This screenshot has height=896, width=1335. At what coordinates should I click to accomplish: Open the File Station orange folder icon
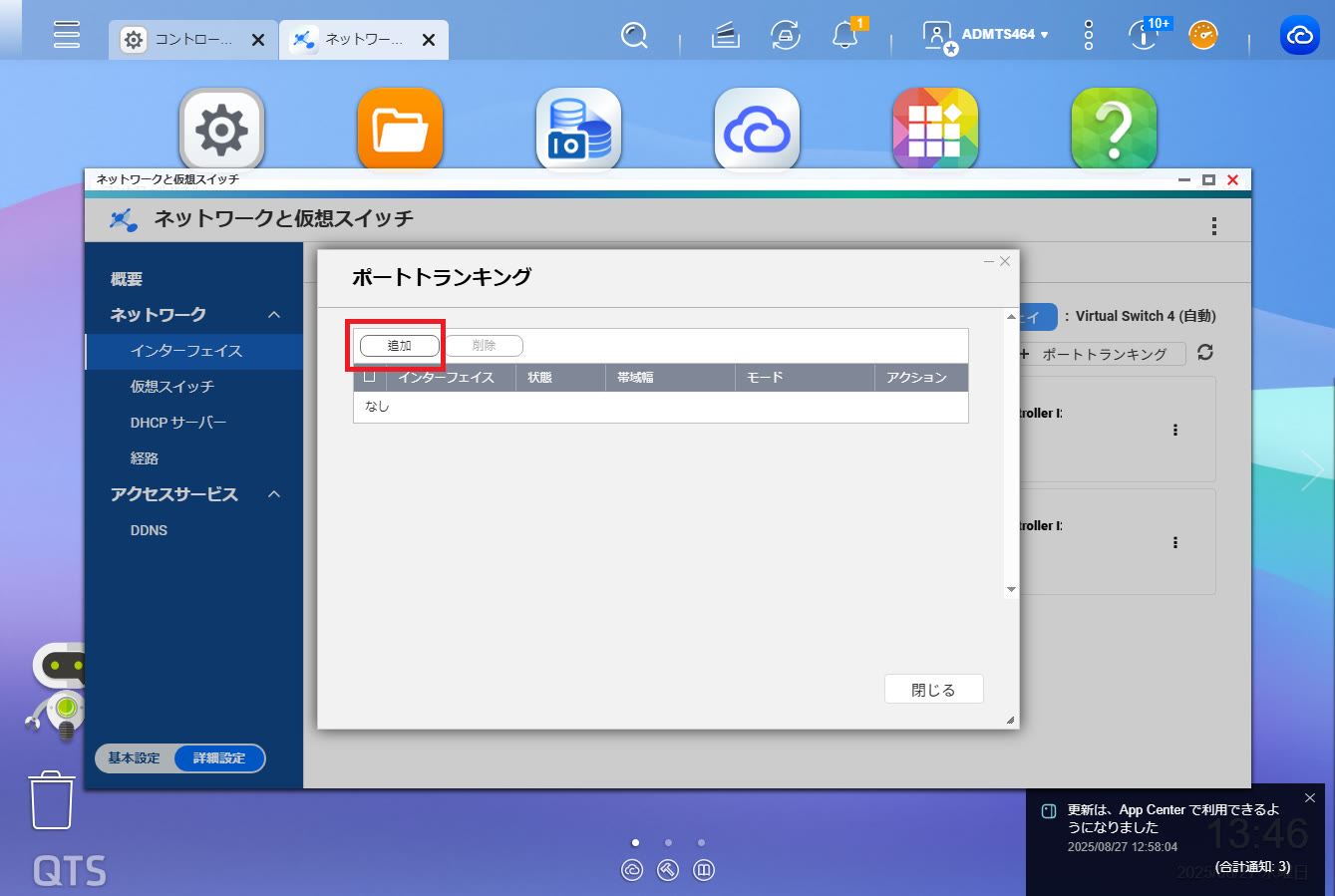[x=400, y=130]
